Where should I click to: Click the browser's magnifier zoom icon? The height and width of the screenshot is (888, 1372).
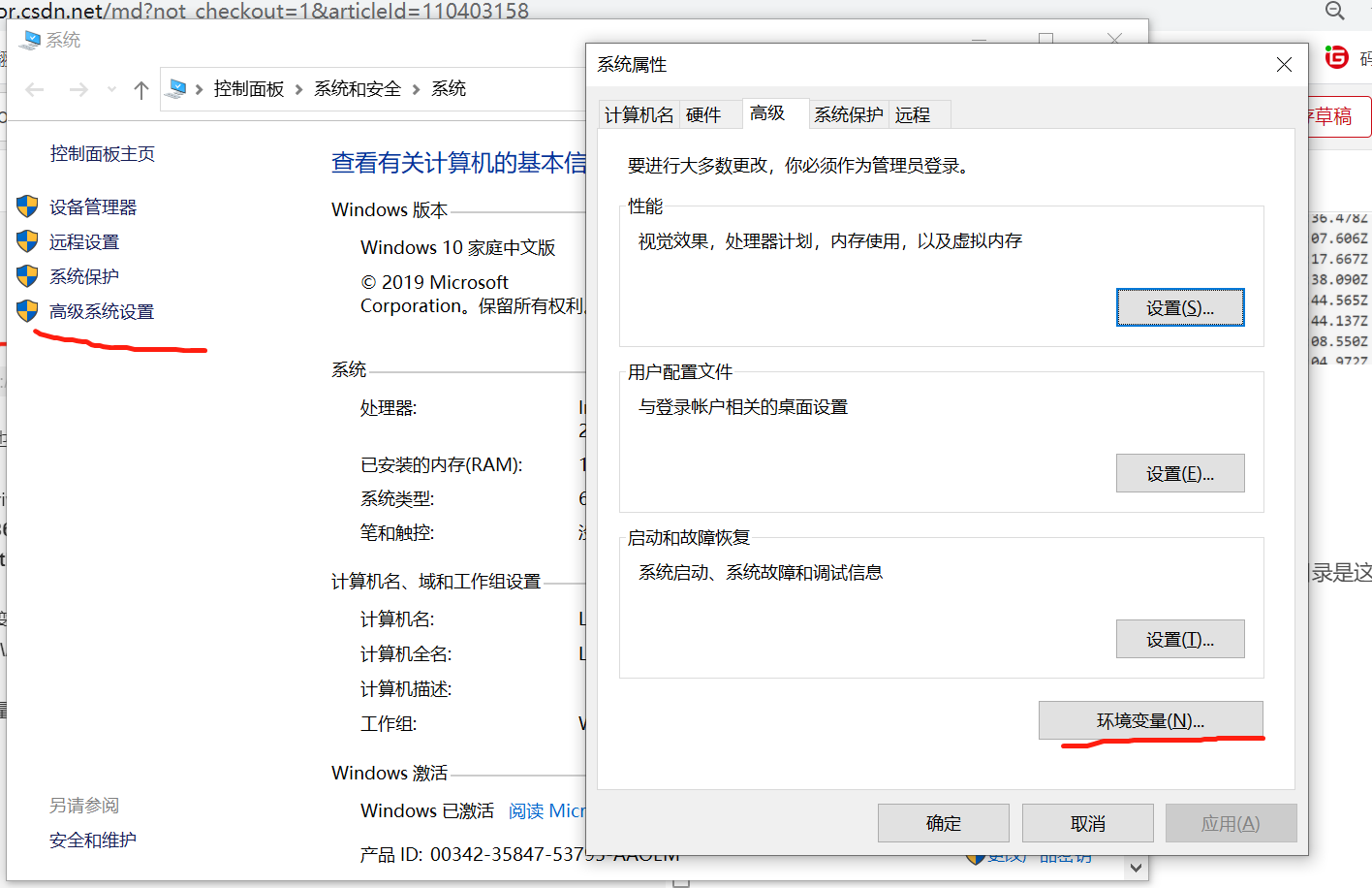click(x=1335, y=11)
